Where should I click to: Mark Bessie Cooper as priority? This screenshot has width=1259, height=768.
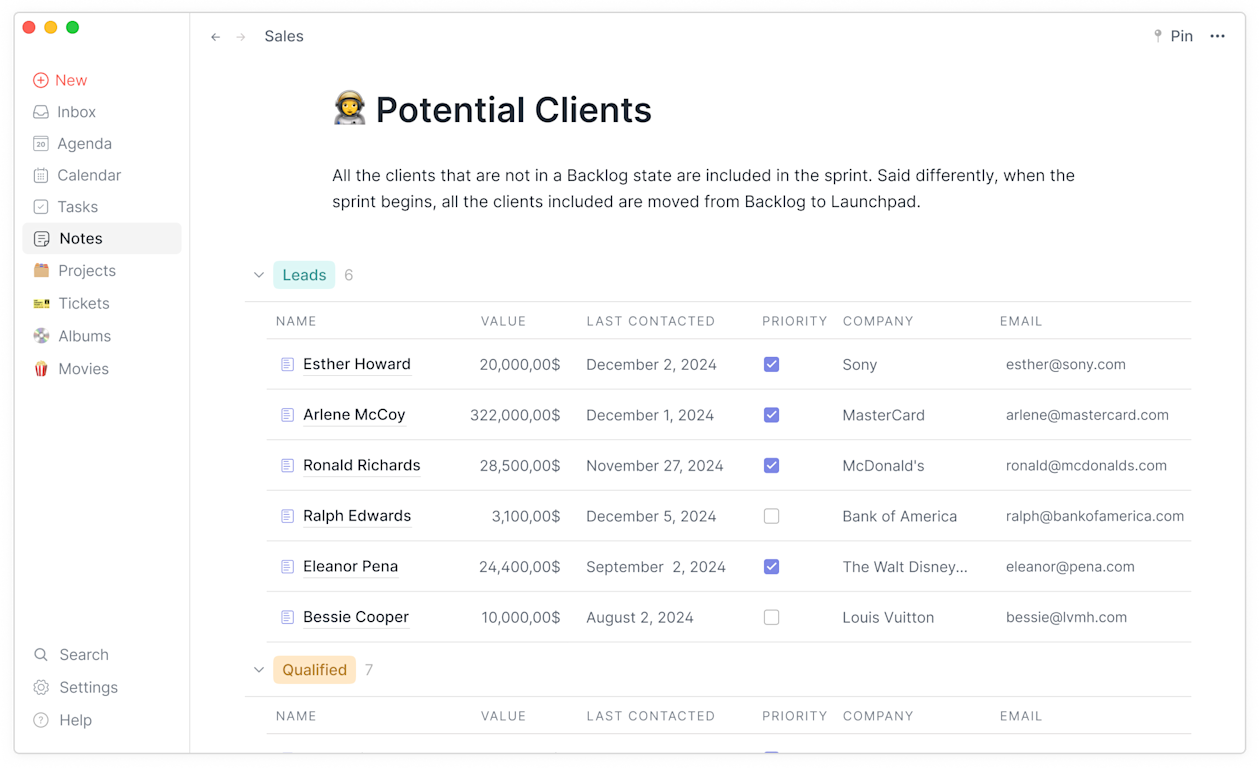771,617
